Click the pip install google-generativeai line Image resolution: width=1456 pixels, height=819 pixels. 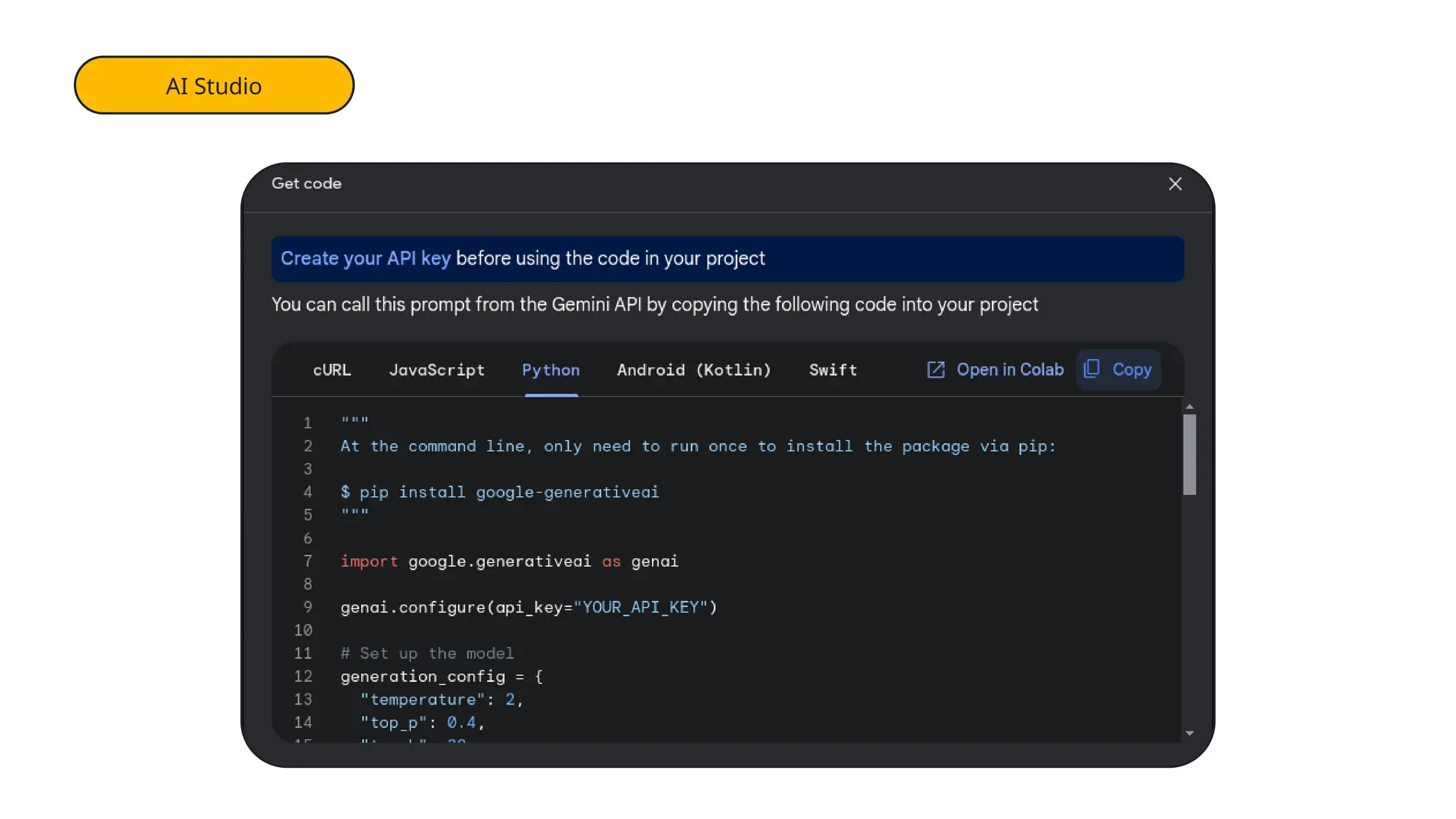(500, 492)
